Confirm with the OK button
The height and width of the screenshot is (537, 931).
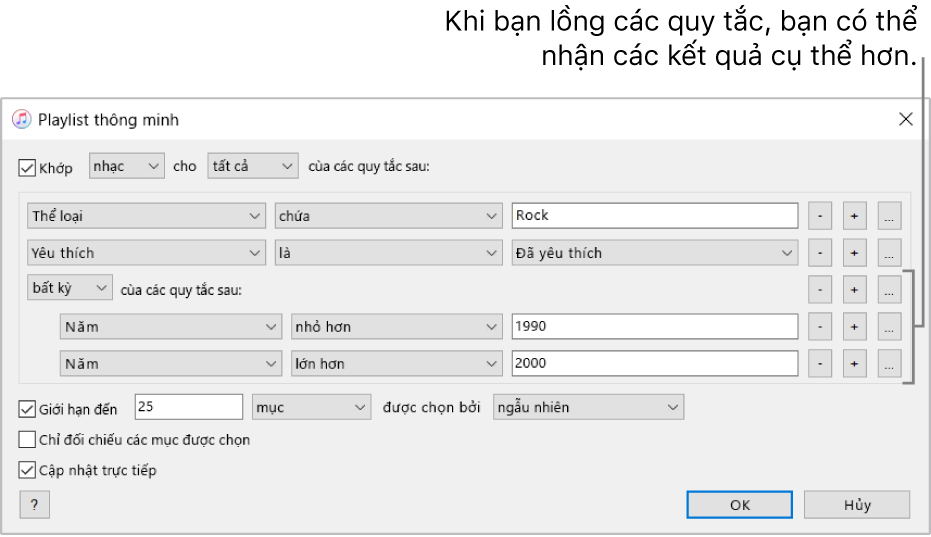pos(739,505)
